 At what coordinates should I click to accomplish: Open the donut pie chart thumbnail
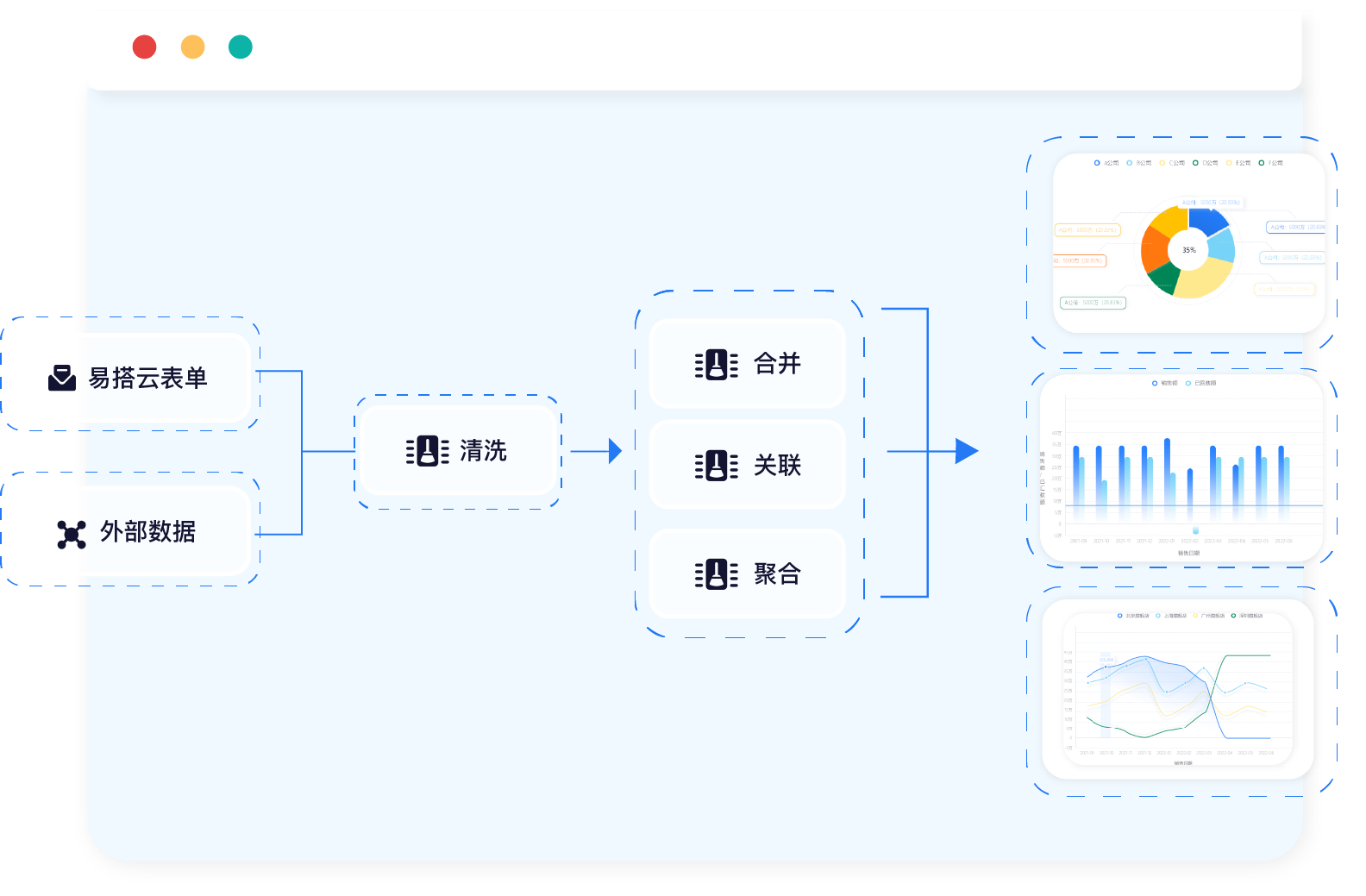[x=1188, y=243]
